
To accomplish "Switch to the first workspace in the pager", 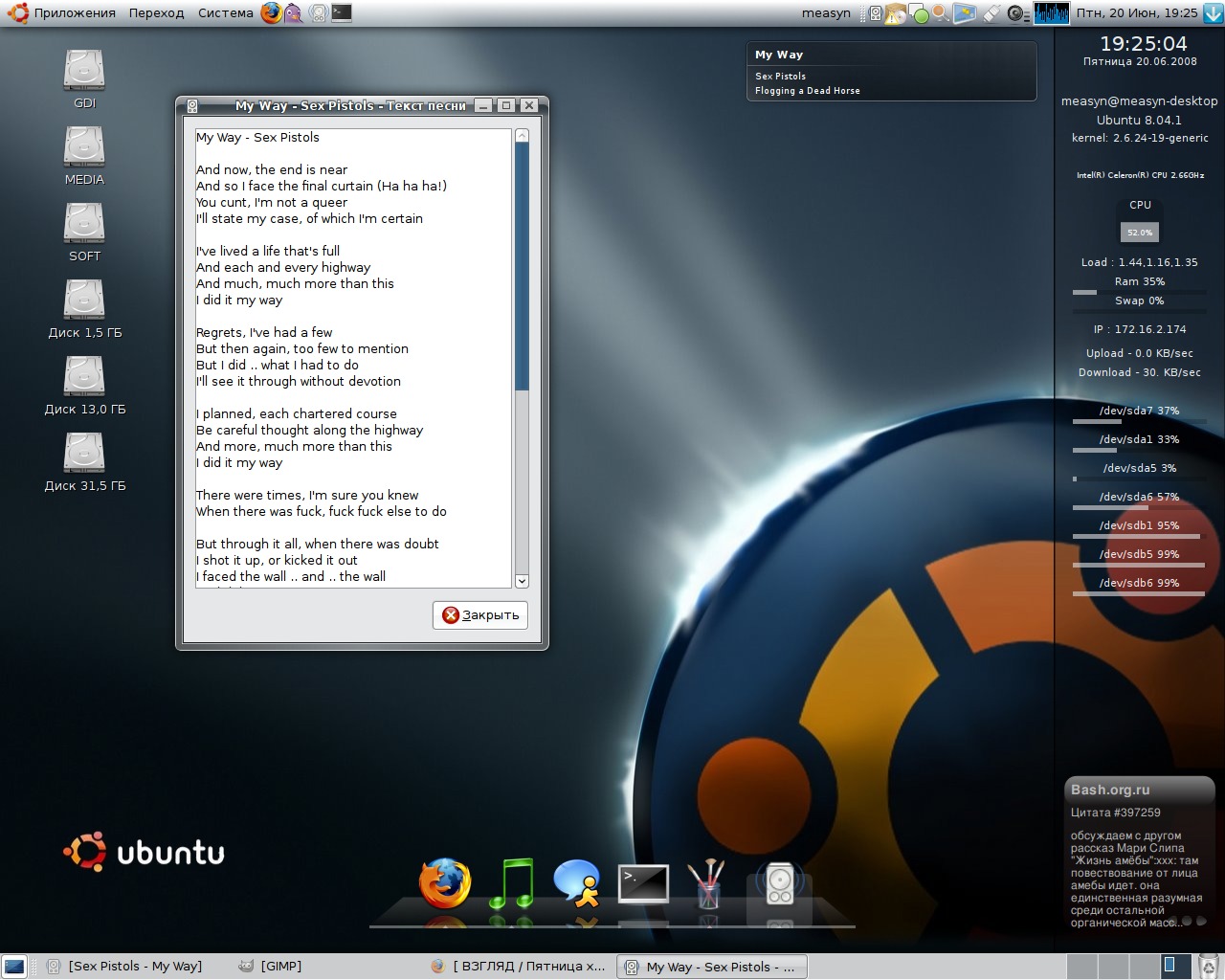I will pyautogui.click(x=1081, y=966).
